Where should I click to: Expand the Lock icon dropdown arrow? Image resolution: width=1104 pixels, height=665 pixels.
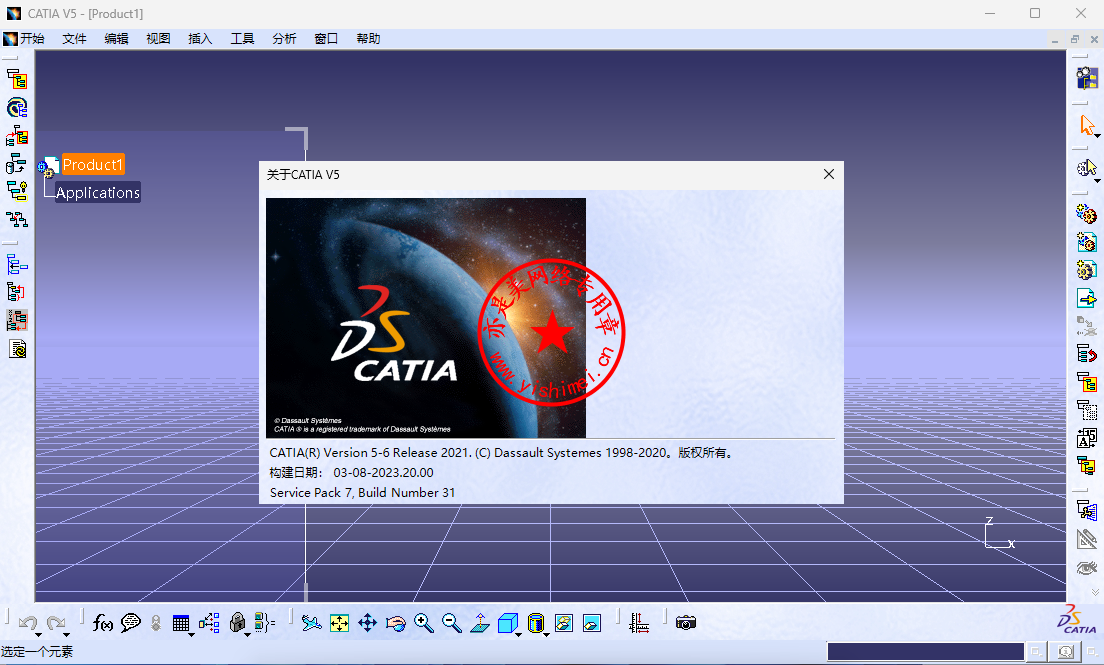click(x=247, y=635)
